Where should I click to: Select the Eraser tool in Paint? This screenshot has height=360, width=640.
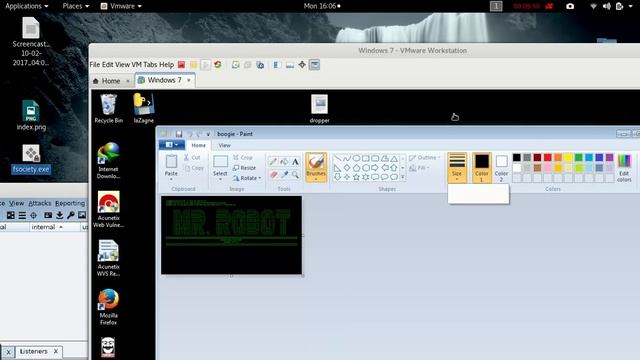click(x=273, y=175)
